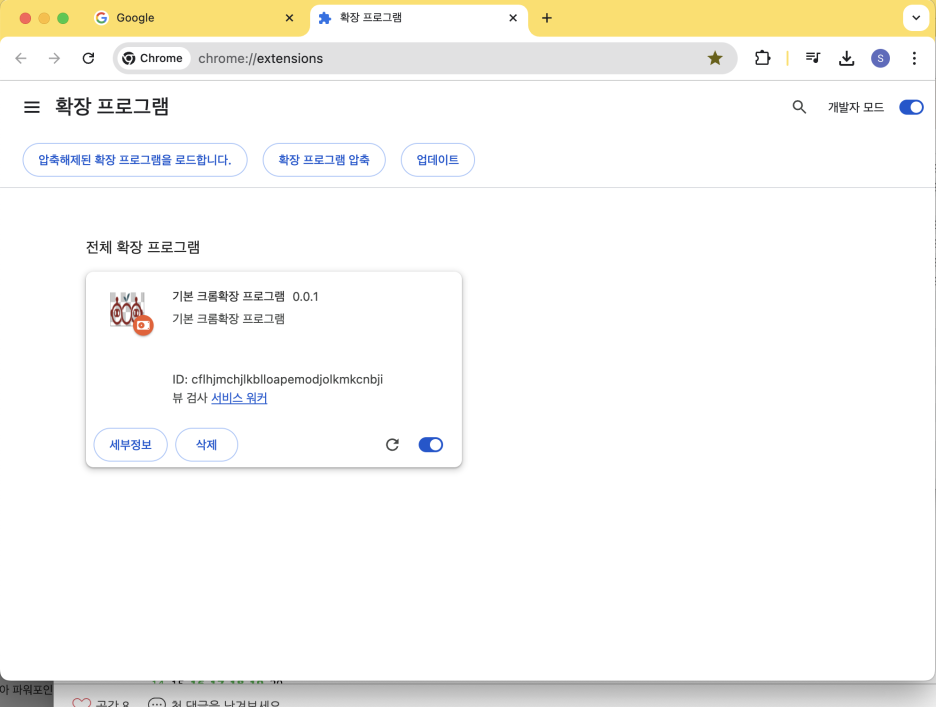This screenshot has height=707, width=936.
Task: Open a new tab with plus button
Action: tap(547, 18)
